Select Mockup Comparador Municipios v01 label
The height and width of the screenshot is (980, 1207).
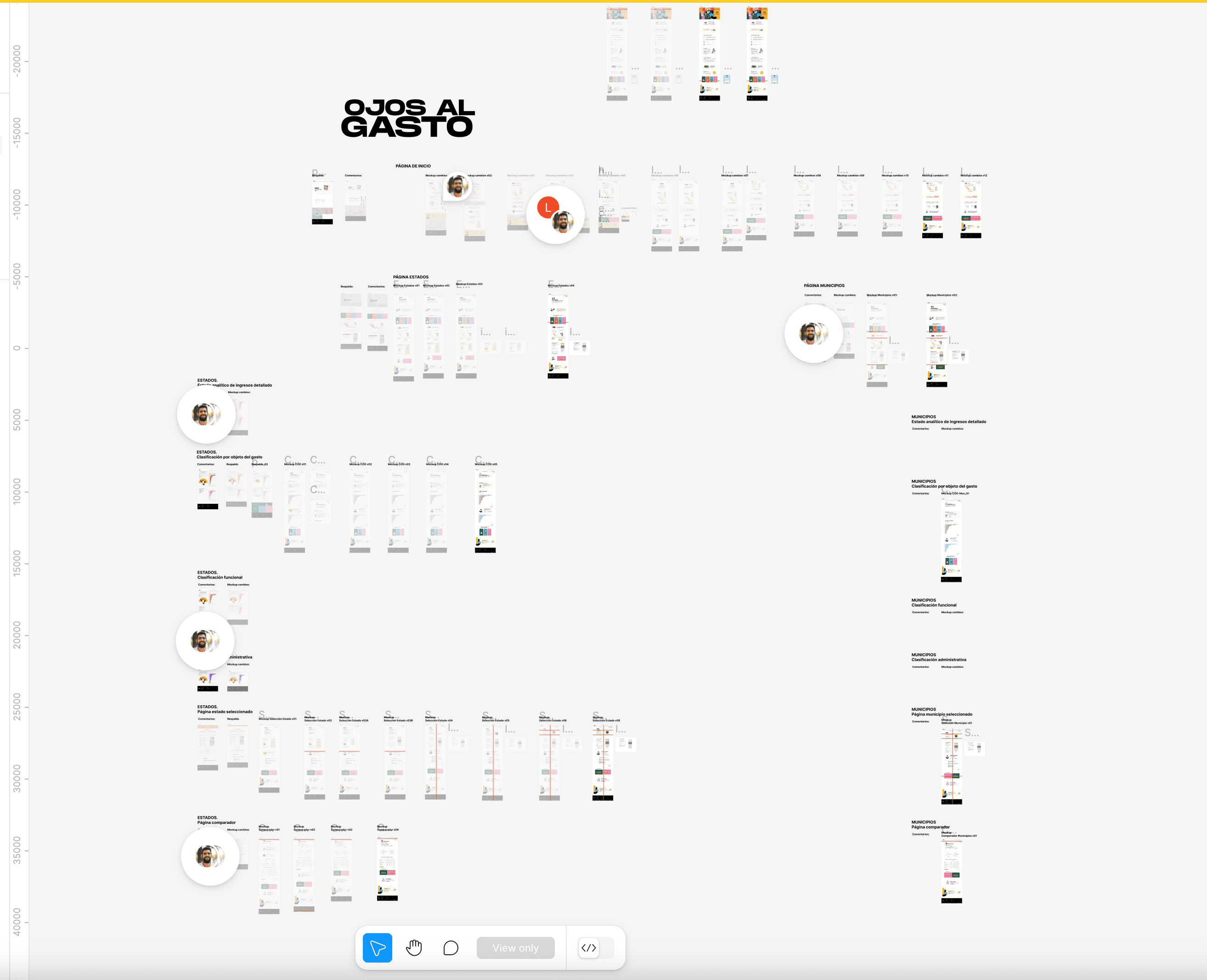pyautogui.click(x=959, y=834)
